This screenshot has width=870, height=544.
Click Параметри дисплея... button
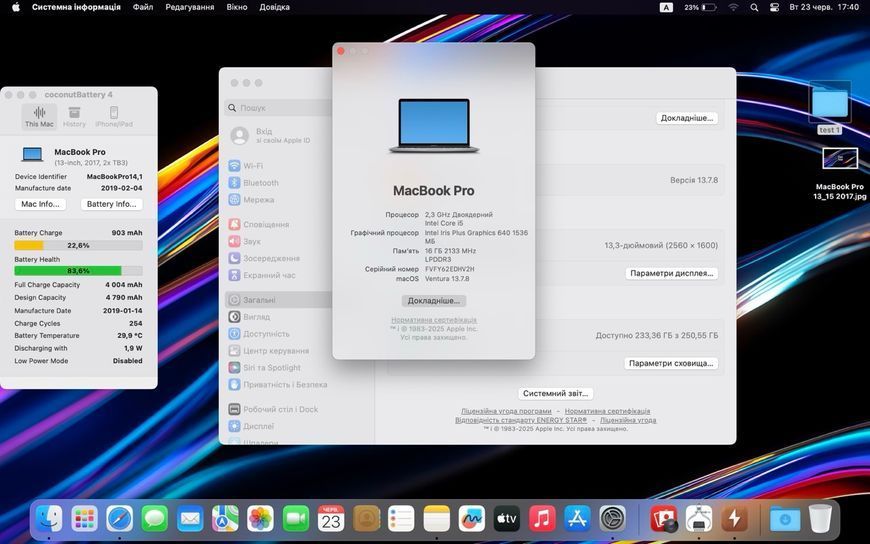[672, 273]
